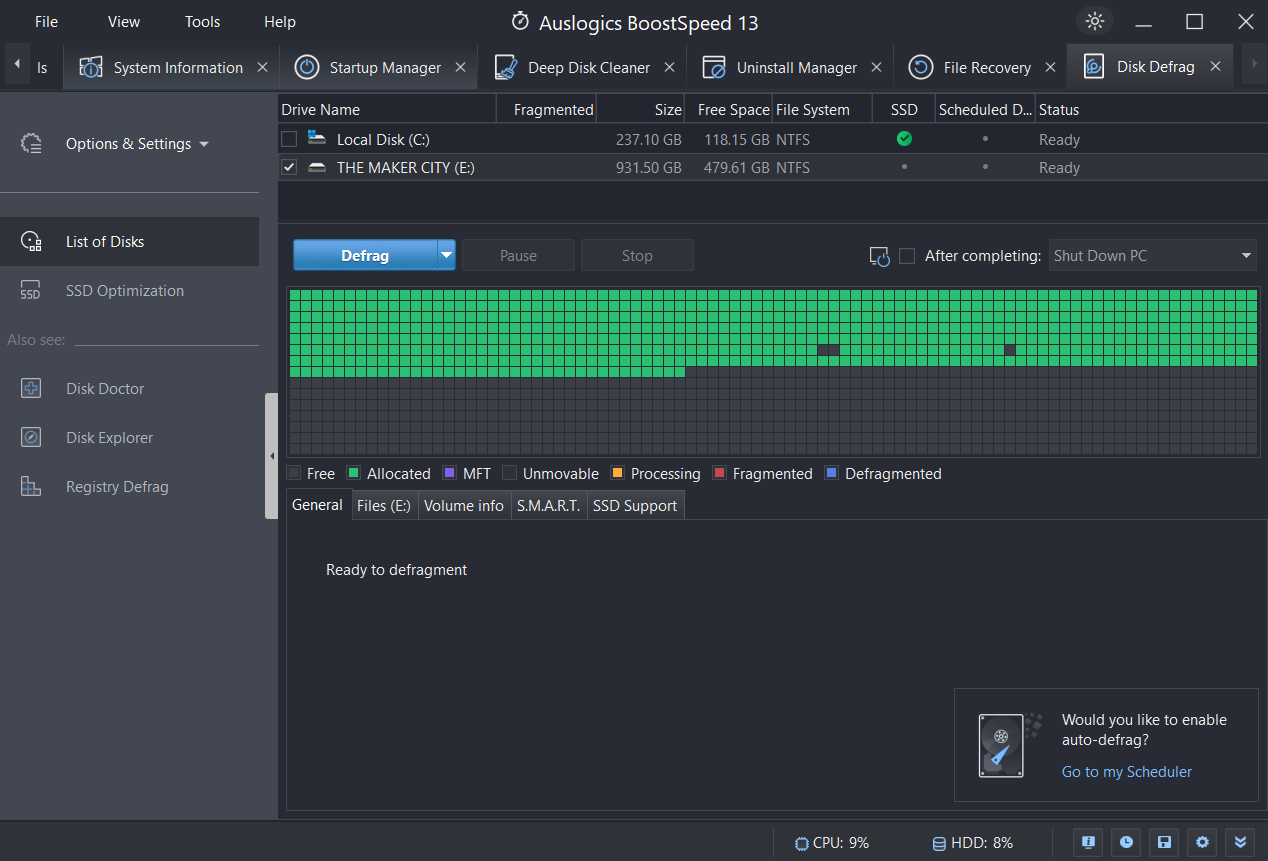This screenshot has height=861, width=1268.
Task: Close the Deep Disk Cleaner tab
Action: pos(669,67)
